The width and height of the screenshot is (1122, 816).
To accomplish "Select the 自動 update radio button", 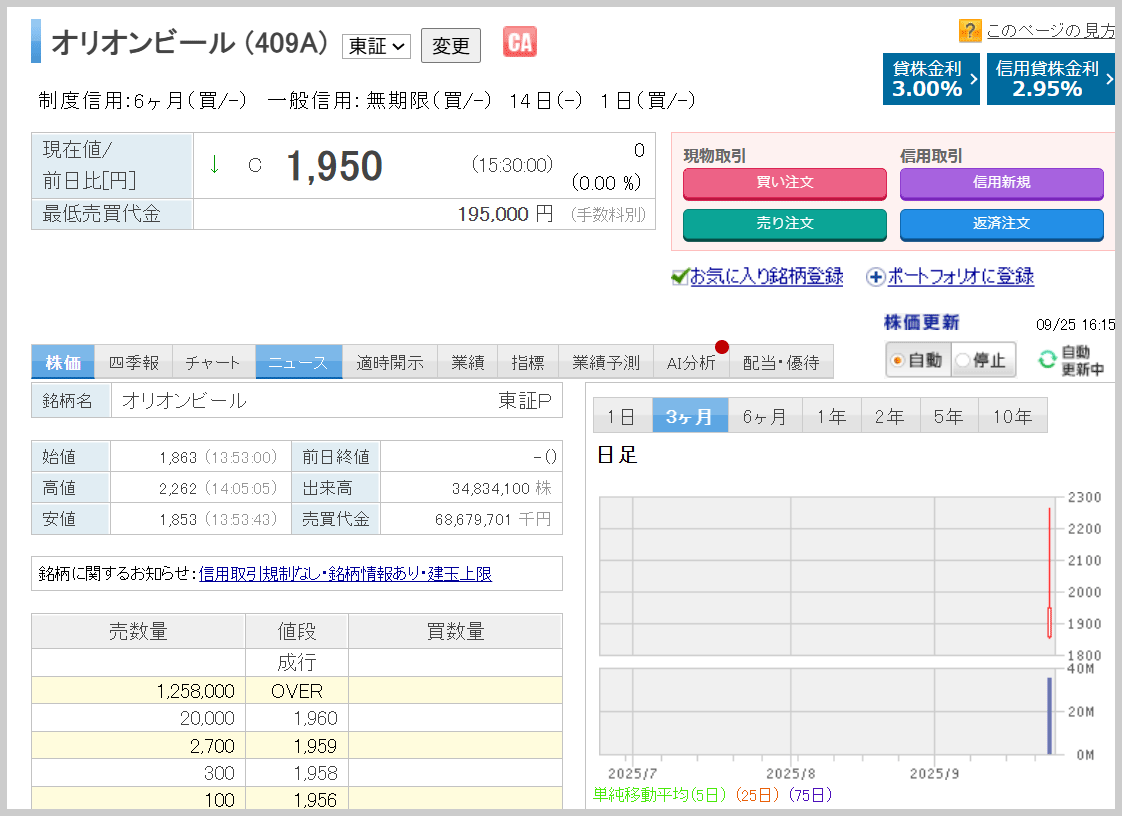I will (897, 360).
